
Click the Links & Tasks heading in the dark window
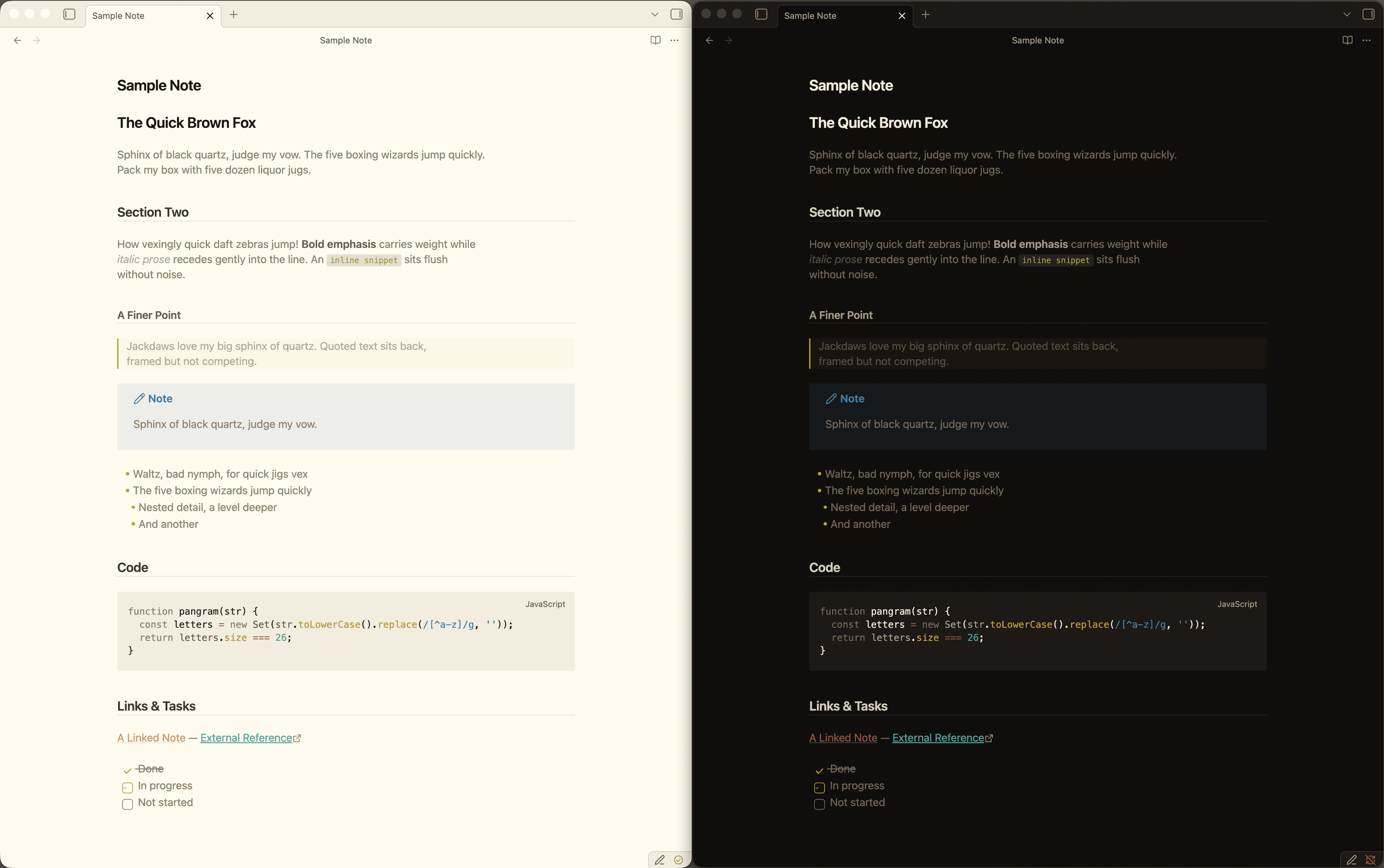tap(848, 706)
